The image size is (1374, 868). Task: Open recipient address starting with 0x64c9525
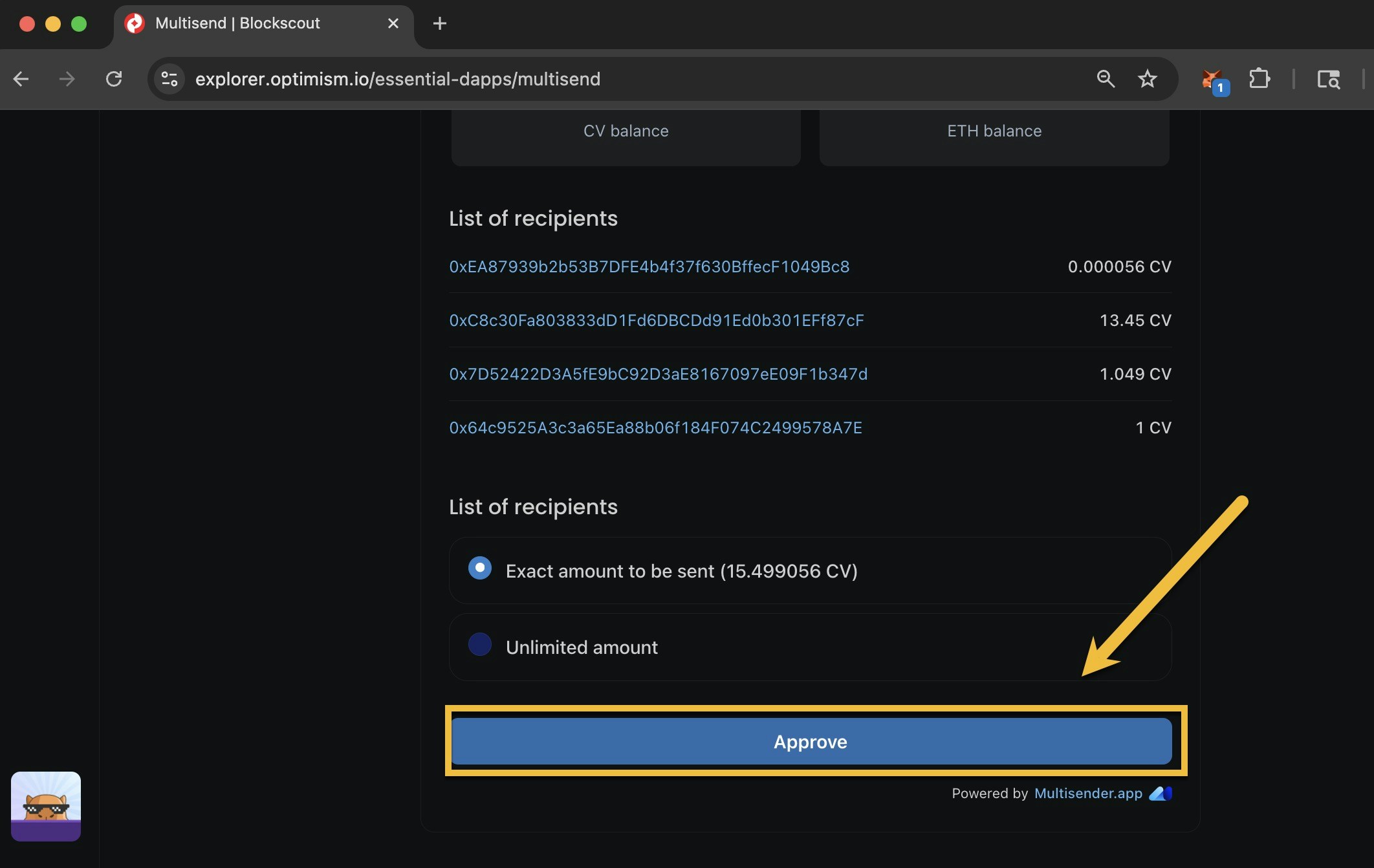coord(655,427)
